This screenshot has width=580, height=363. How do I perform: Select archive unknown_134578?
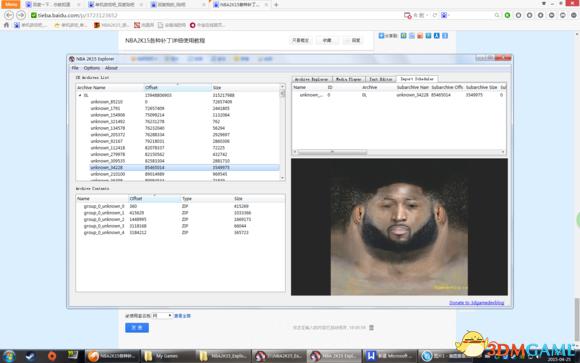point(108,128)
